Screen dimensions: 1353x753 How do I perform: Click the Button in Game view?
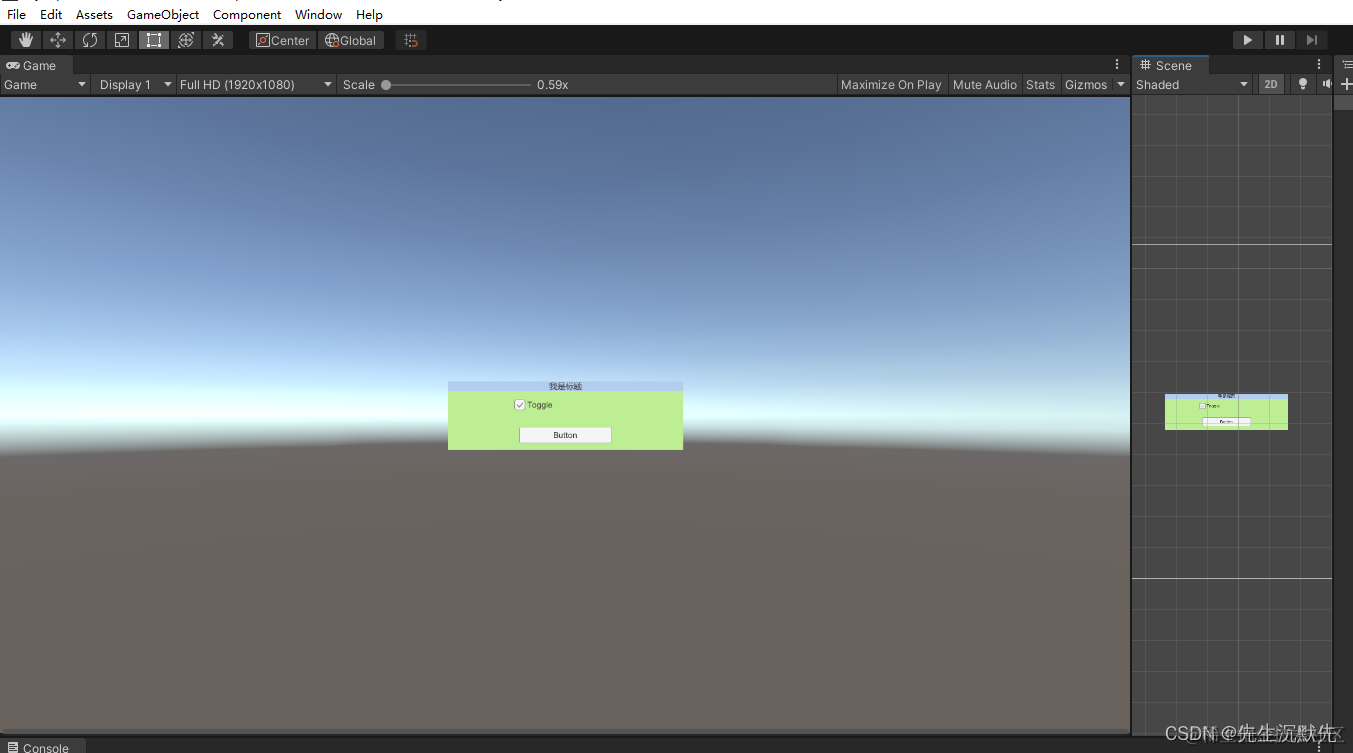tap(565, 435)
